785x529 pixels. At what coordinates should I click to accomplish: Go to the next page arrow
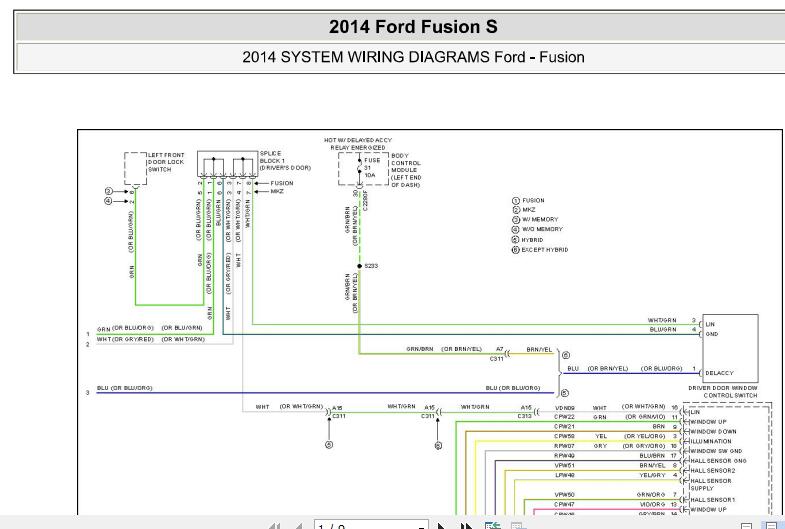[441, 526]
